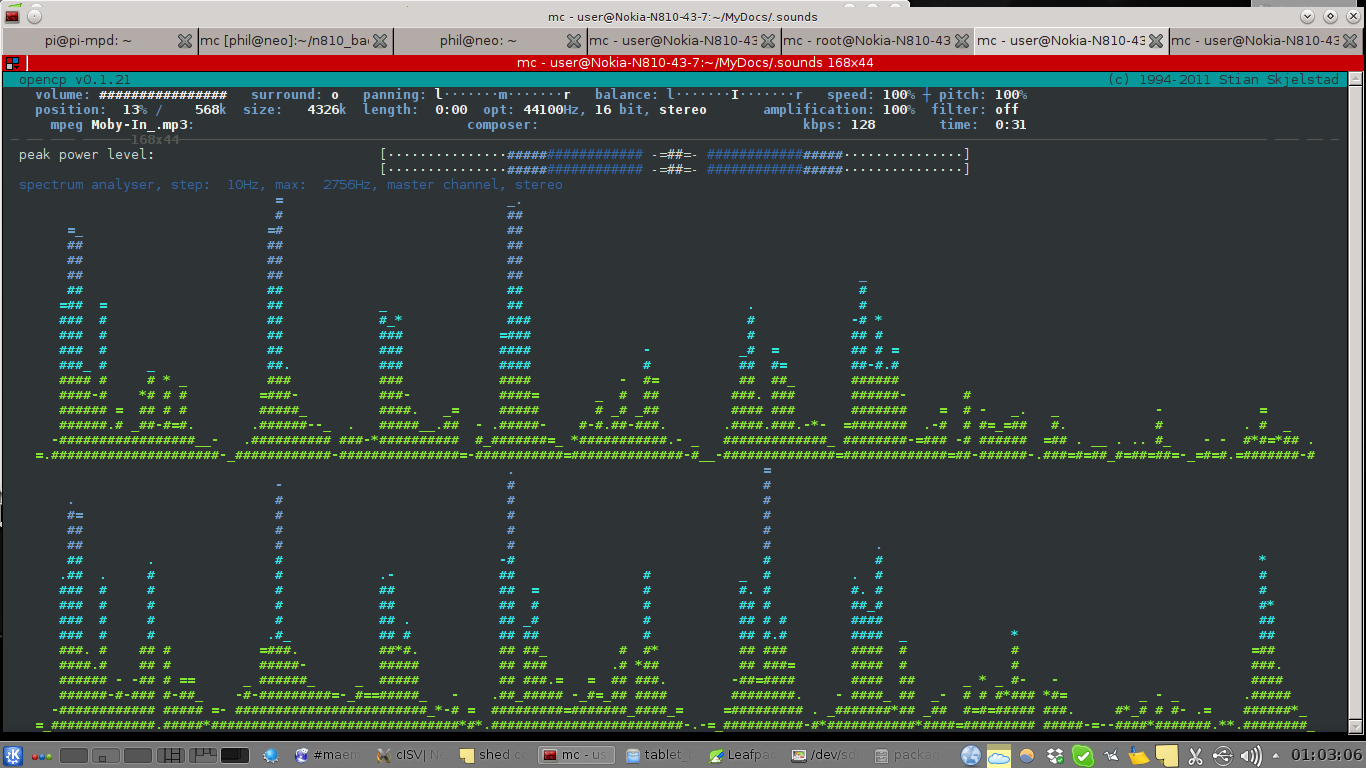The height and width of the screenshot is (768, 1366).
Task: Select the mc - us taskbar entry
Action: (577, 755)
